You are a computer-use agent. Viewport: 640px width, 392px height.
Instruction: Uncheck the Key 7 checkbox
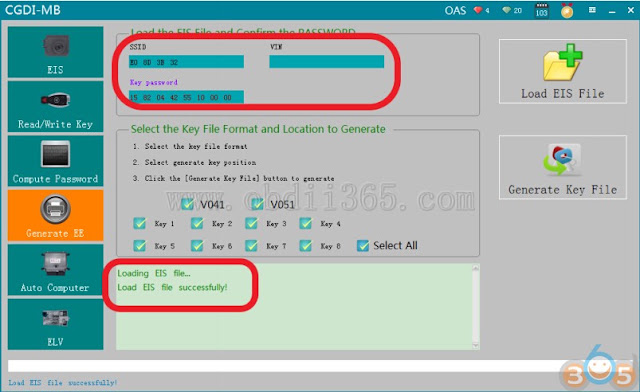tap(251, 245)
